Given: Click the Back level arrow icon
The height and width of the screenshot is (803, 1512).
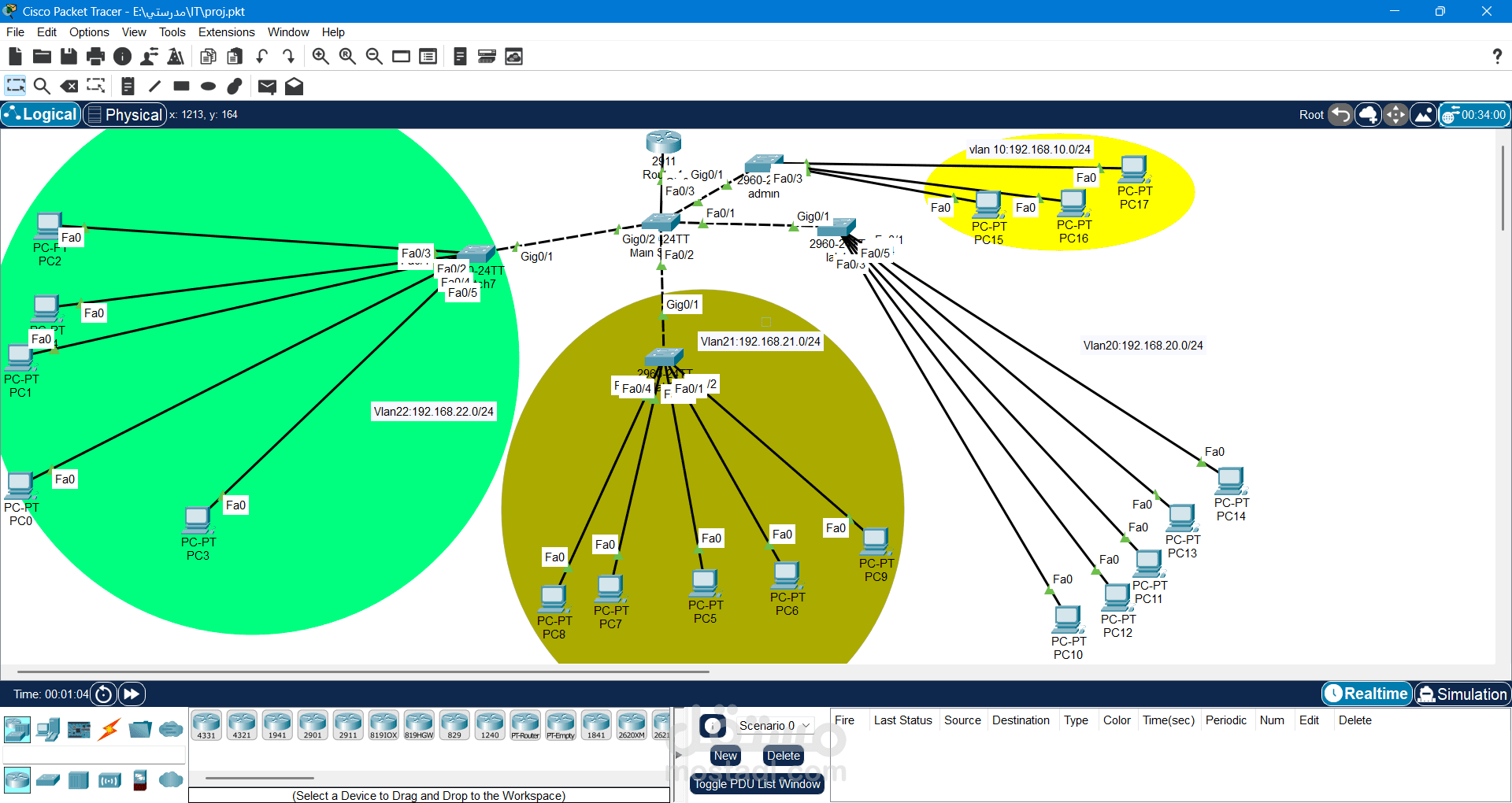Looking at the screenshot, I should [1340, 115].
